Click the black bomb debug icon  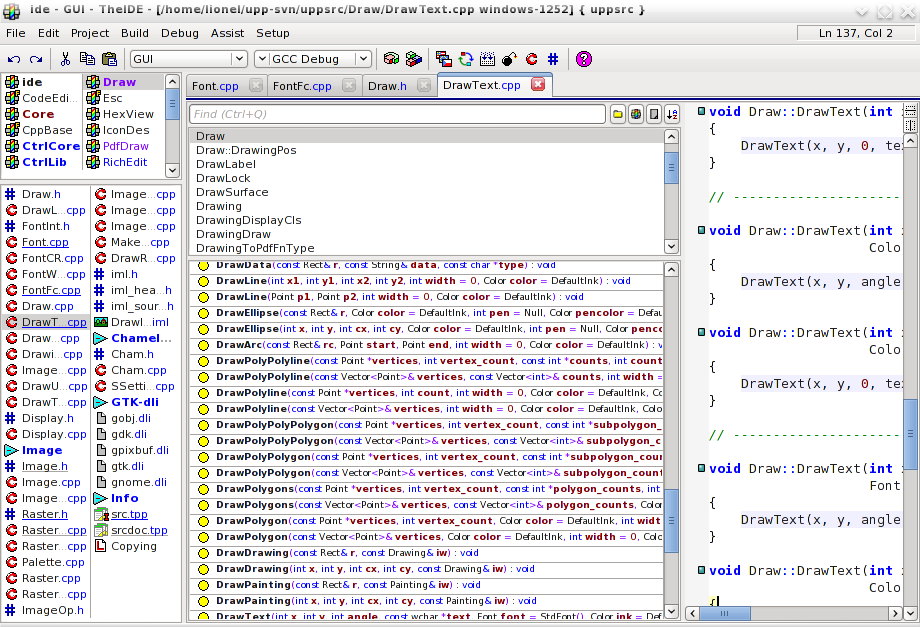tap(509, 59)
